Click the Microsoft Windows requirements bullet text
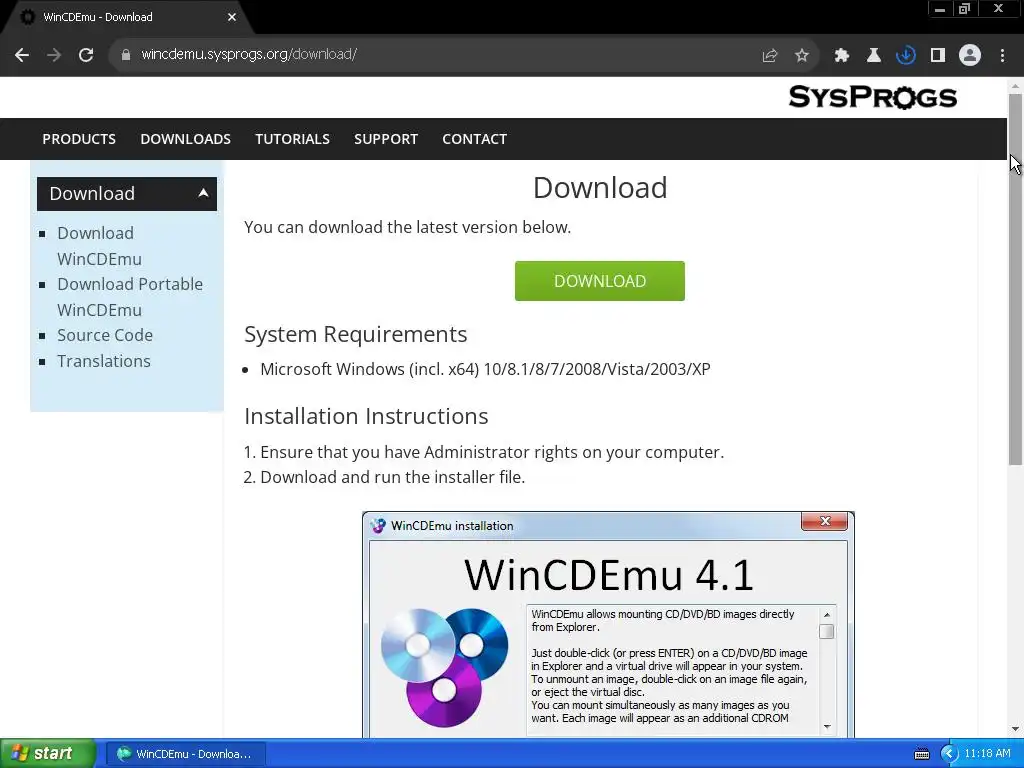Viewport: 1024px width, 768px height. coord(485,369)
